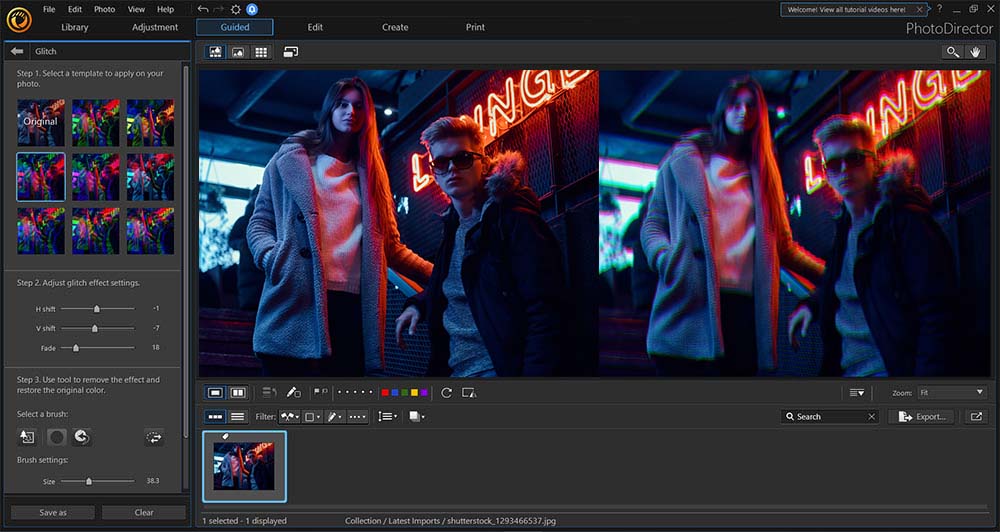Select the round brush tool
This screenshot has width=1000, height=532.
click(57, 437)
